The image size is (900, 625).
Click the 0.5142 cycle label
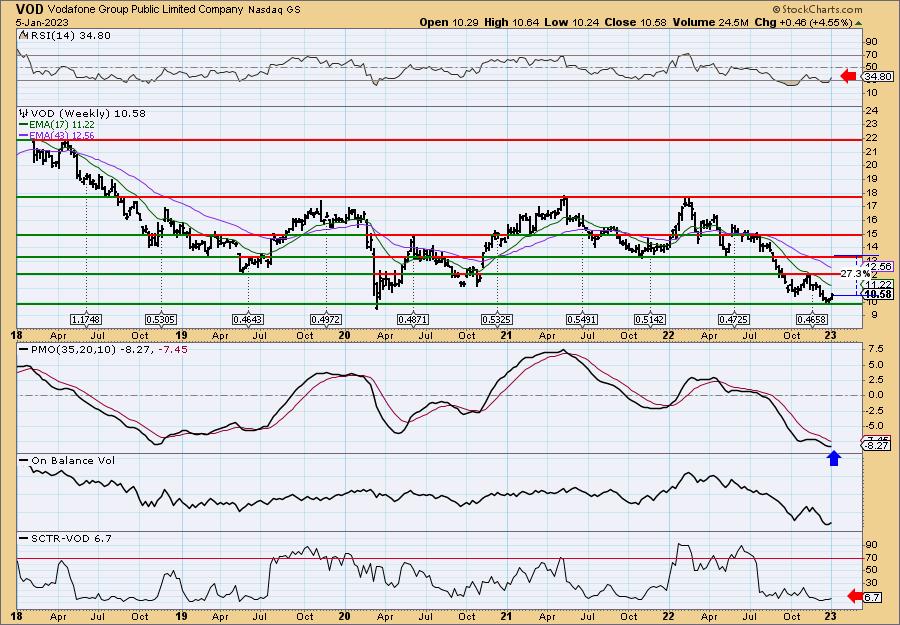tap(650, 319)
